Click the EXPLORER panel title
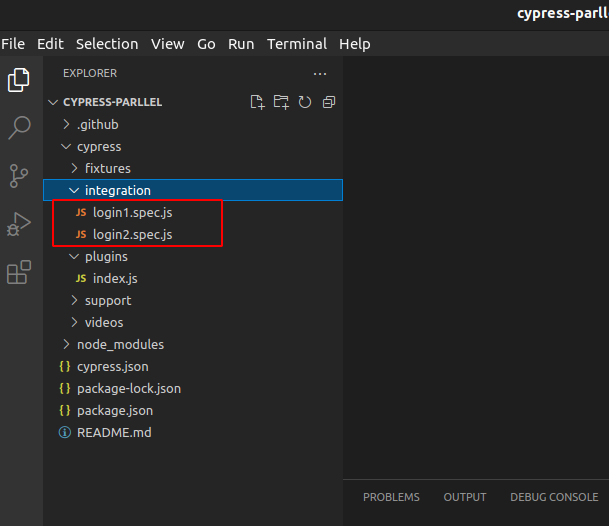The image size is (609, 526). 90,73
